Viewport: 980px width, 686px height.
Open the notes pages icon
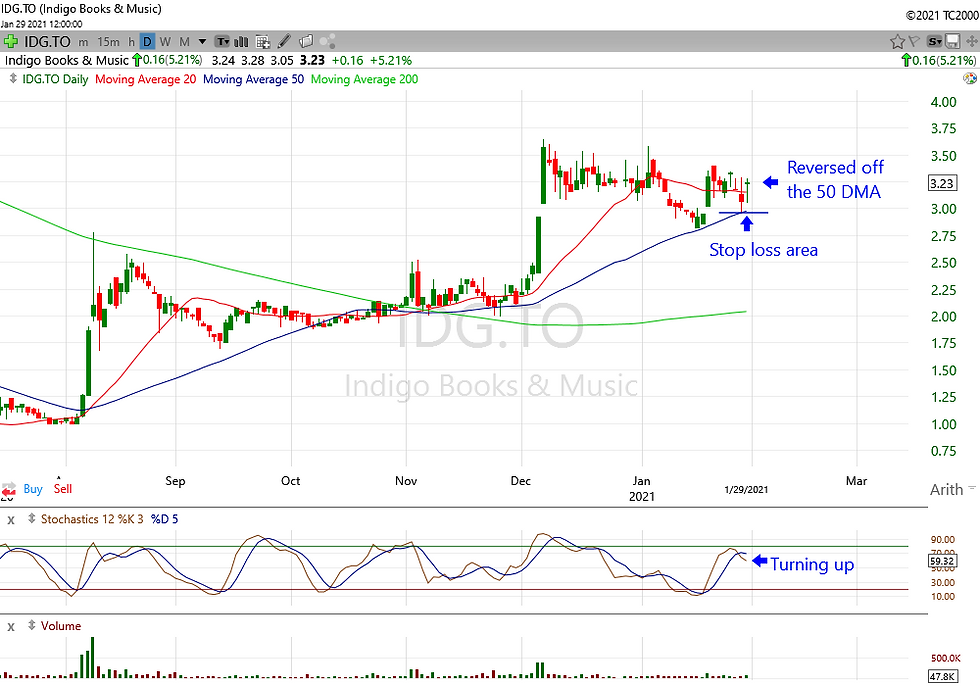[x=306, y=42]
